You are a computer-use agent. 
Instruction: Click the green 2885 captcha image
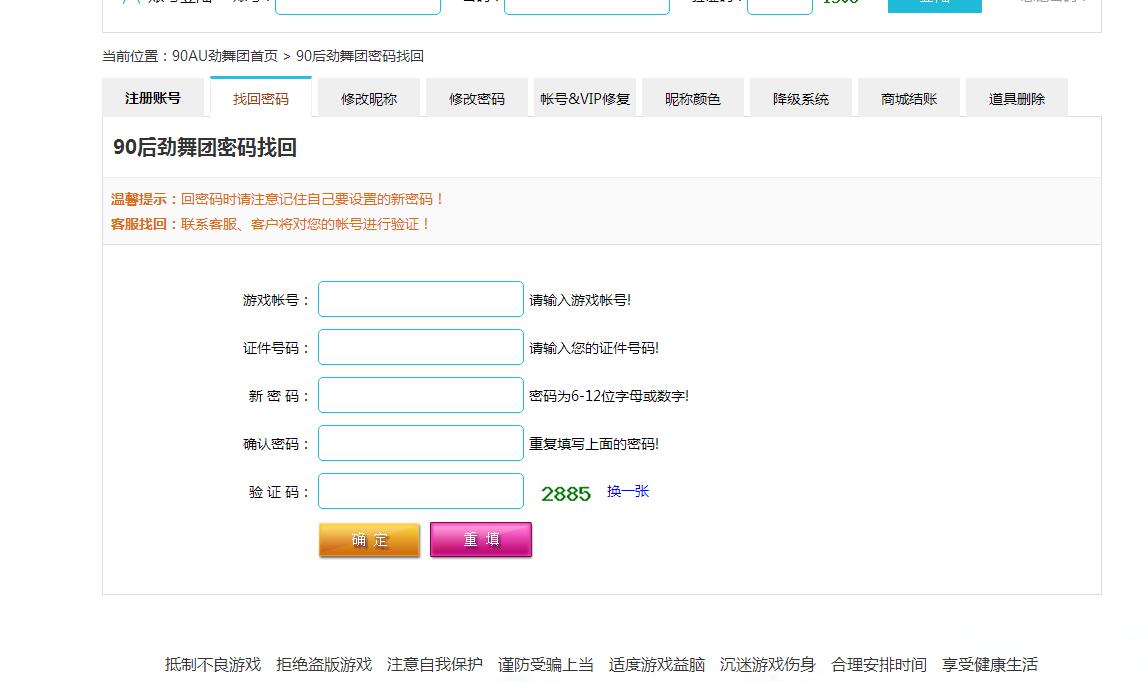coord(566,493)
